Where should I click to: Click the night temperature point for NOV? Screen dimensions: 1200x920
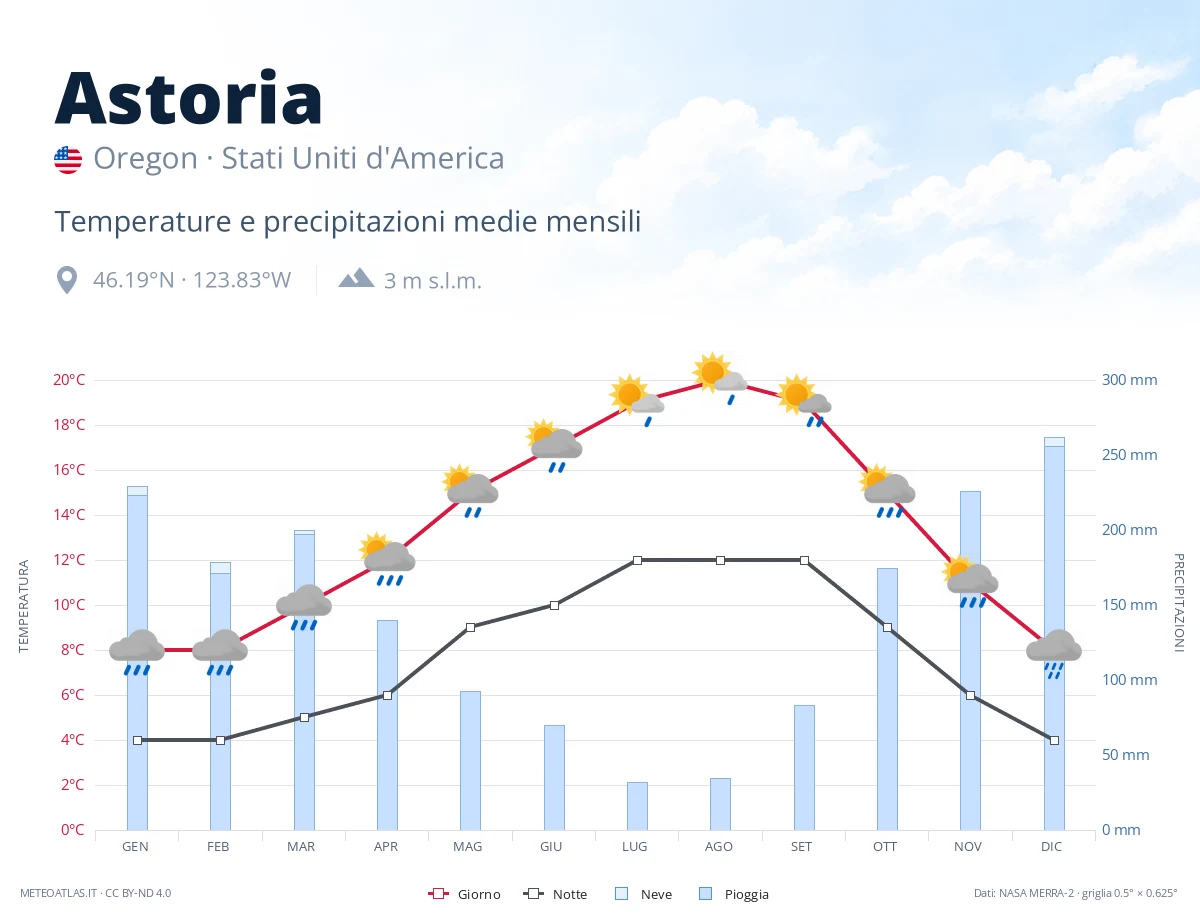(970, 695)
